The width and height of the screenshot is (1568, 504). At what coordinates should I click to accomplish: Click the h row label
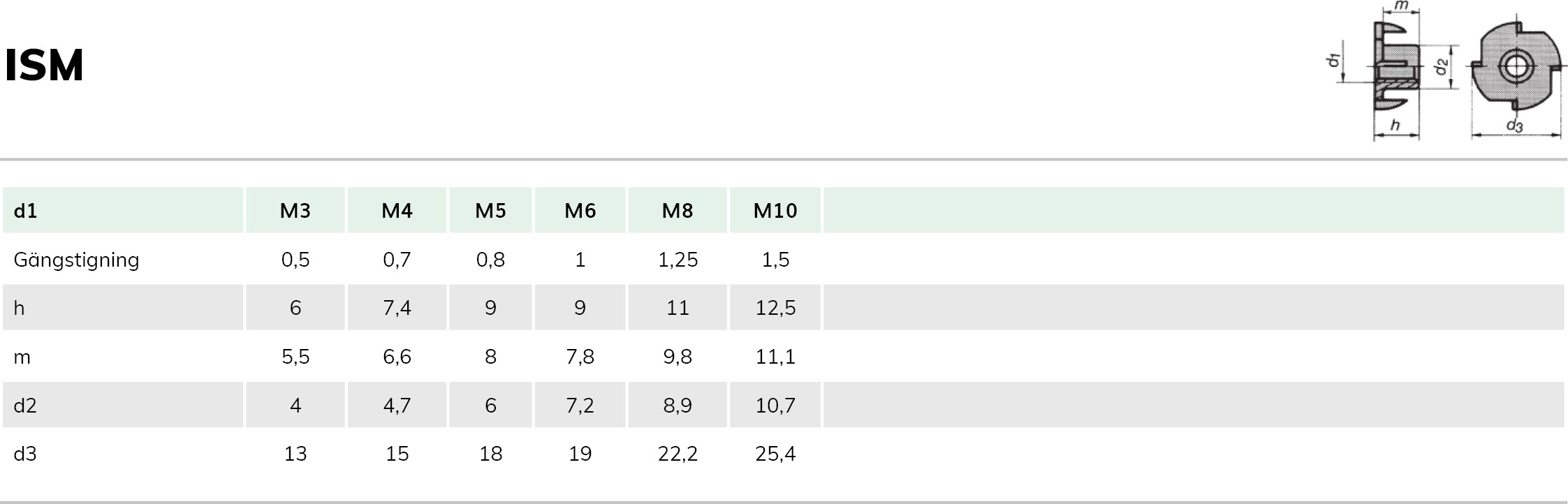click(x=19, y=308)
